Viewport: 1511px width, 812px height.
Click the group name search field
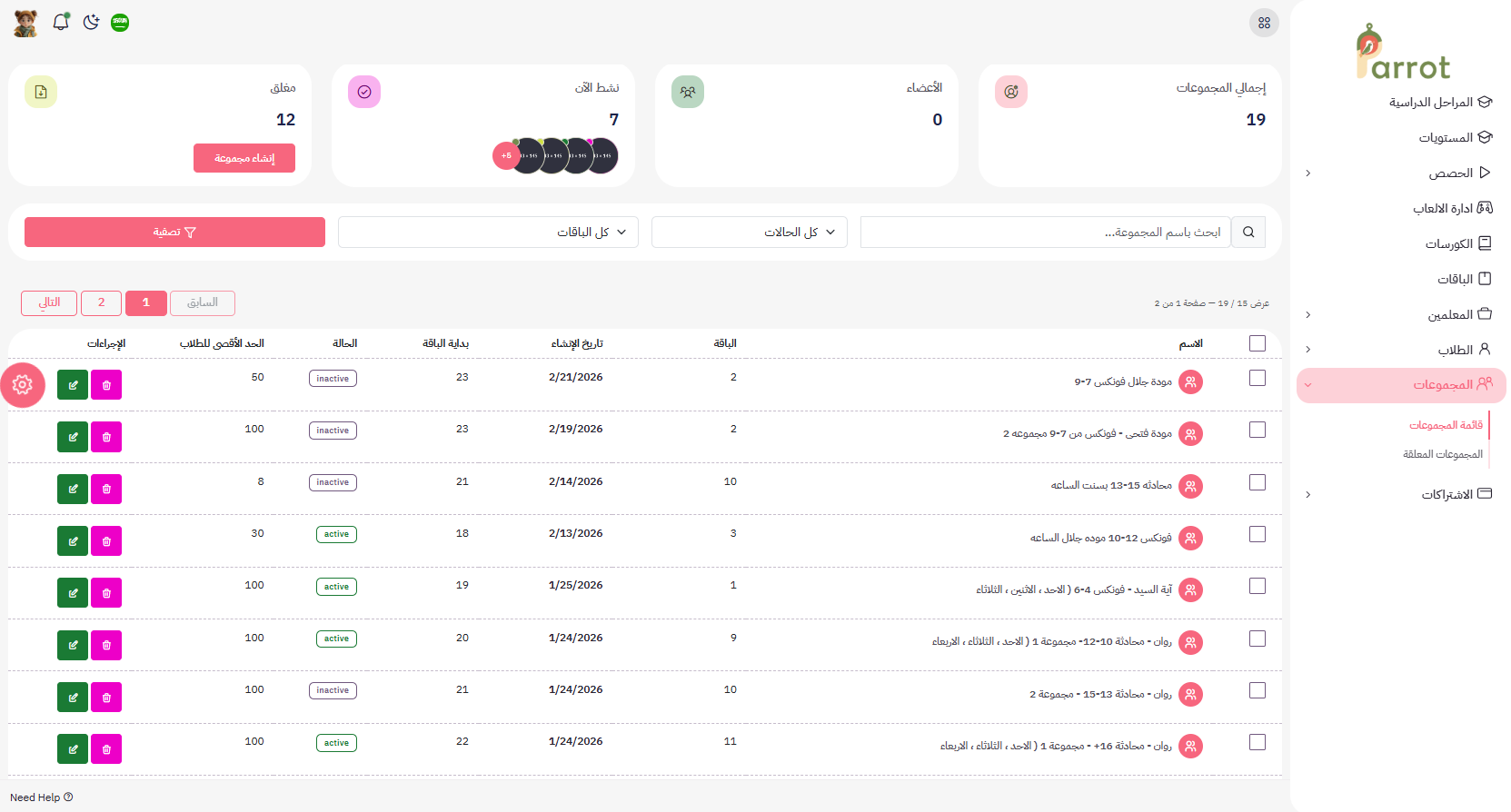click(1045, 233)
